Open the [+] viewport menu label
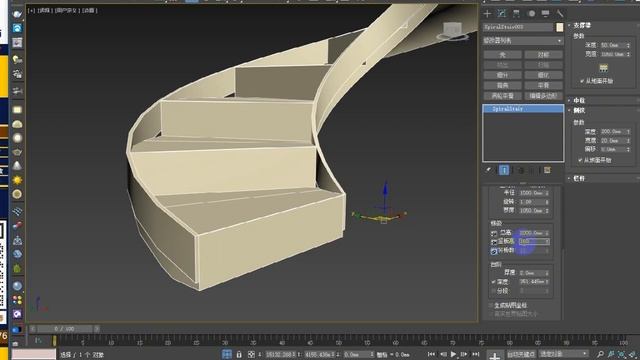Image resolution: width=640 pixels, height=360 pixels. pos(31,10)
